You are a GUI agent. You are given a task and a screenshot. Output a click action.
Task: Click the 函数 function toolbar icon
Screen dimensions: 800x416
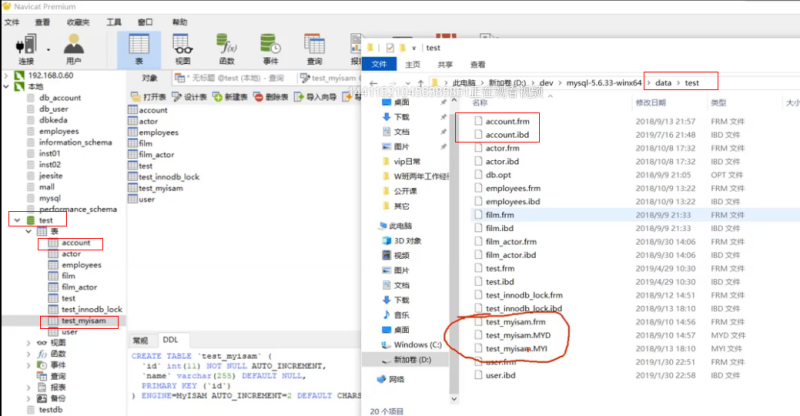coord(227,49)
